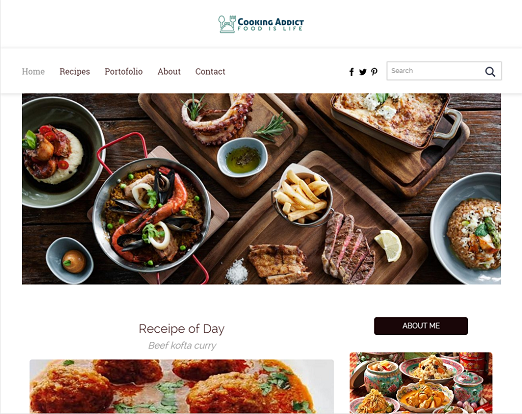Open the Facebook social icon
The width and height of the screenshot is (522, 414).
click(351, 72)
